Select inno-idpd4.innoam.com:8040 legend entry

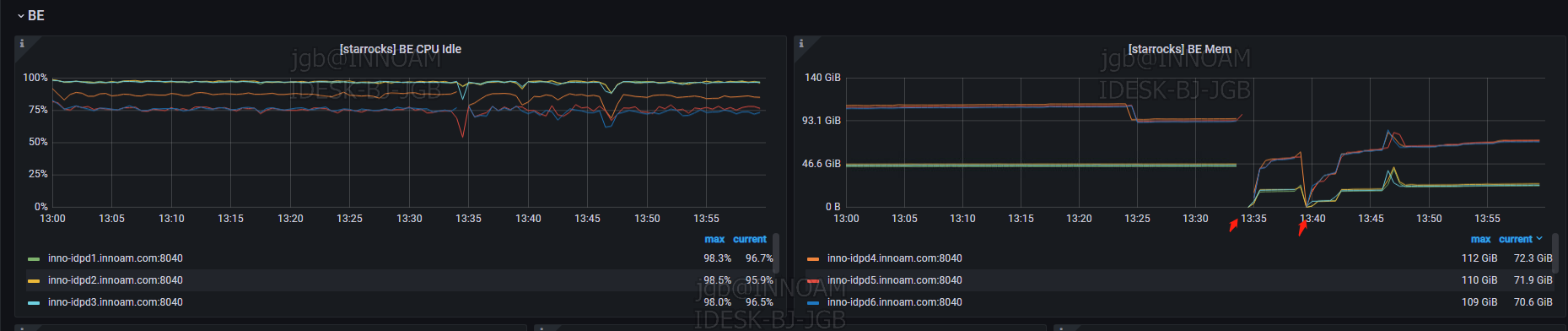[895, 258]
